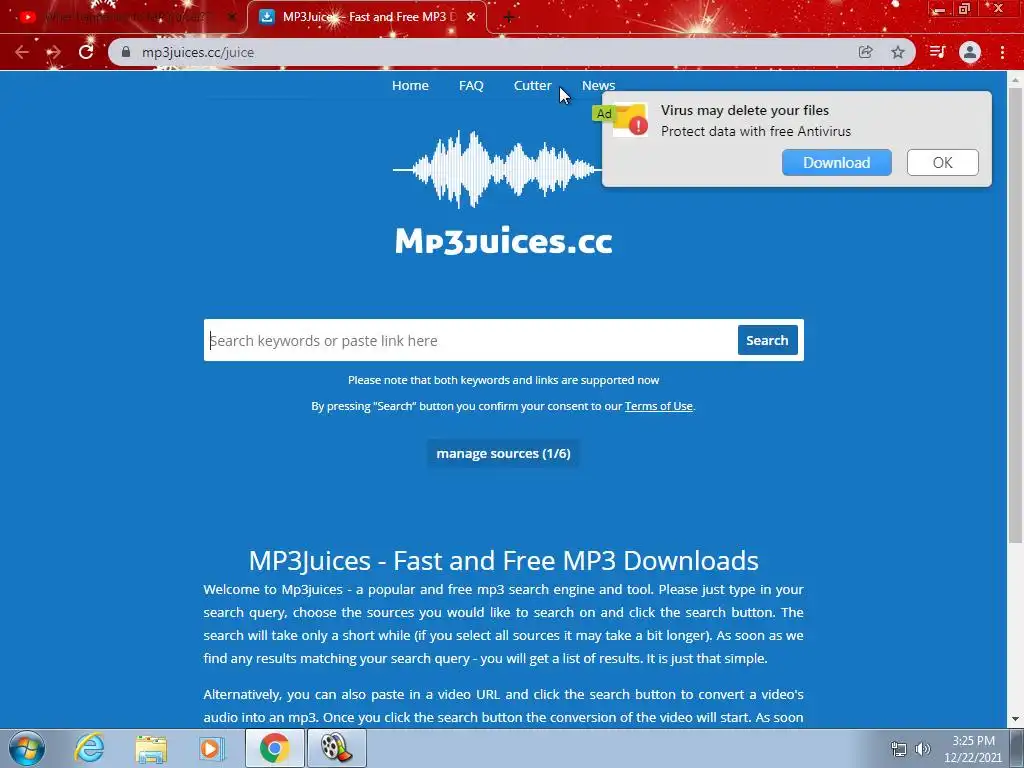Go back with the browser back arrow
1024x768 pixels.
(22, 52)
